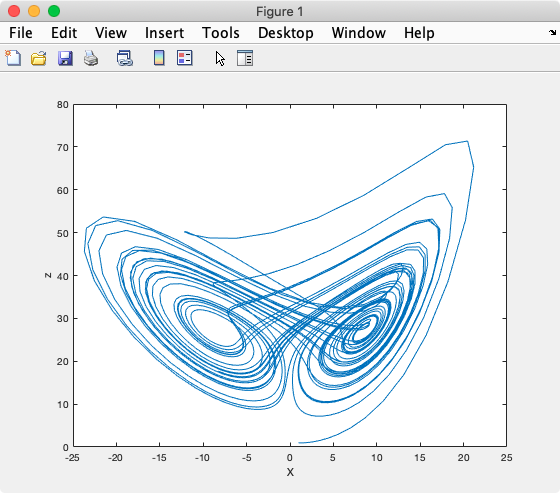560x493 pixels.
Task: Open the Desktop menu
Action: click(286, 33)
